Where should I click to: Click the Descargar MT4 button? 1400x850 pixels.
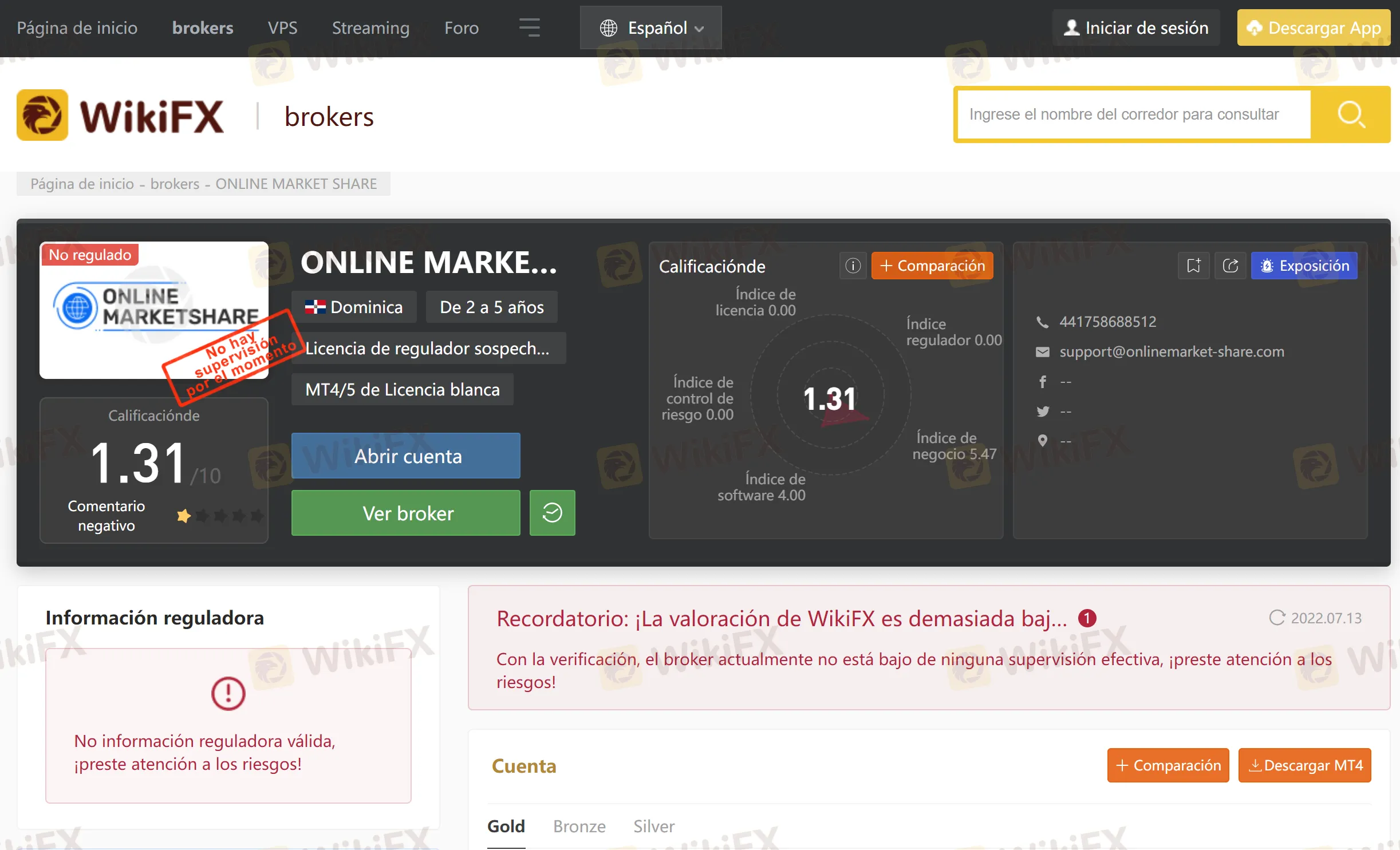click(1304, 765)
